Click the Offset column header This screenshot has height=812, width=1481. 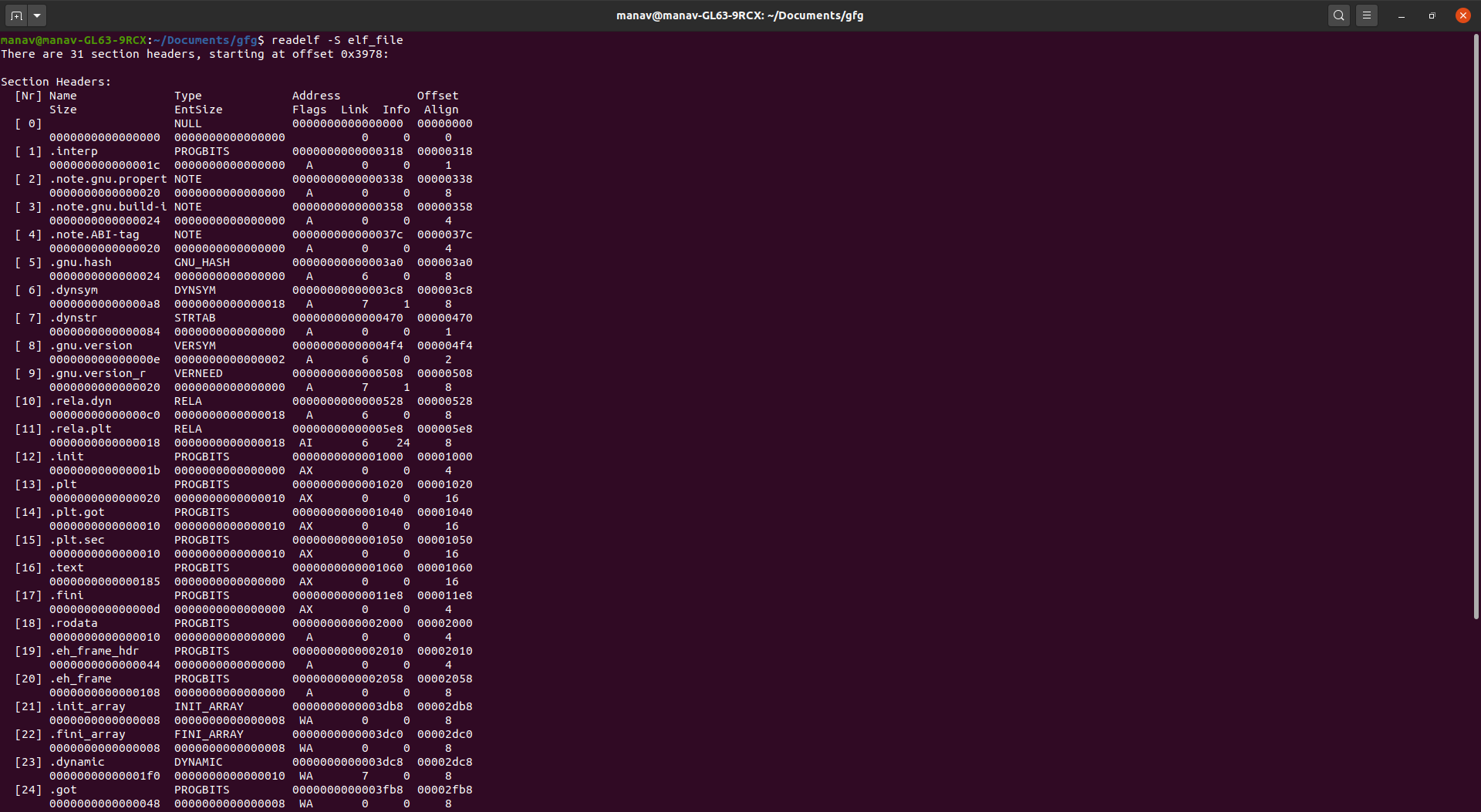[x=438, y=96]
